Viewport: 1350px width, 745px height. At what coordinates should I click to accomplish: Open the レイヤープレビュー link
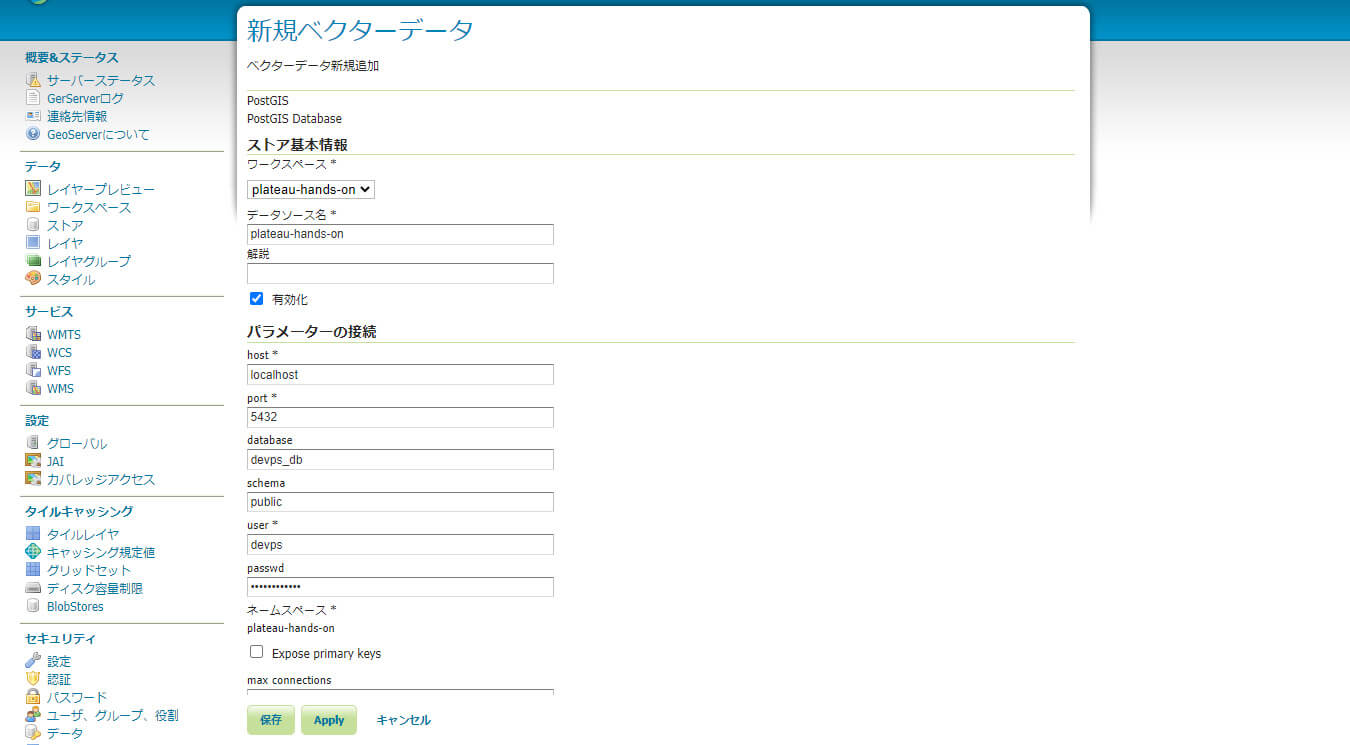click(x=101, y=189)
